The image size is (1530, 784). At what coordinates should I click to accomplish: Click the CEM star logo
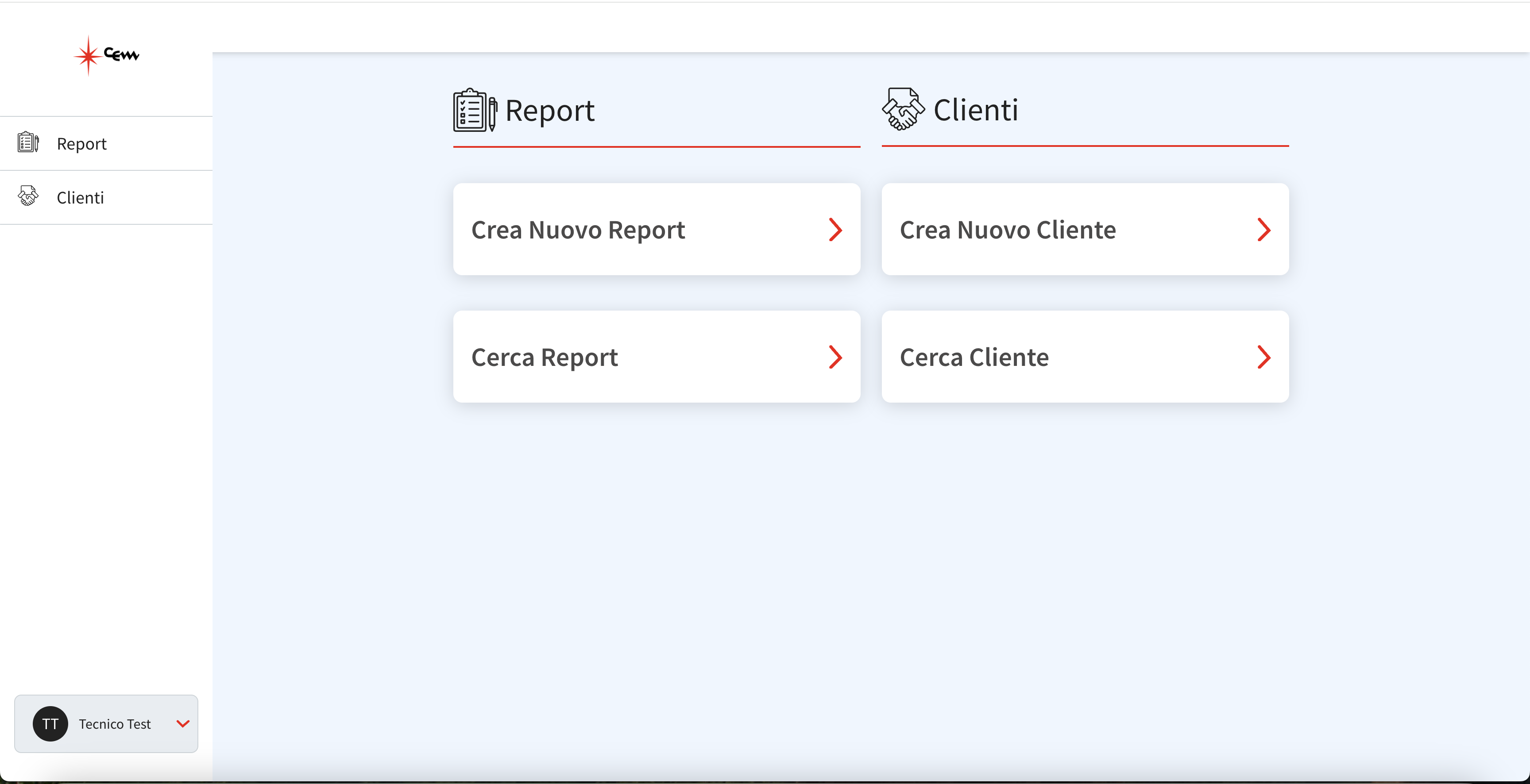[x=107, y=55]
